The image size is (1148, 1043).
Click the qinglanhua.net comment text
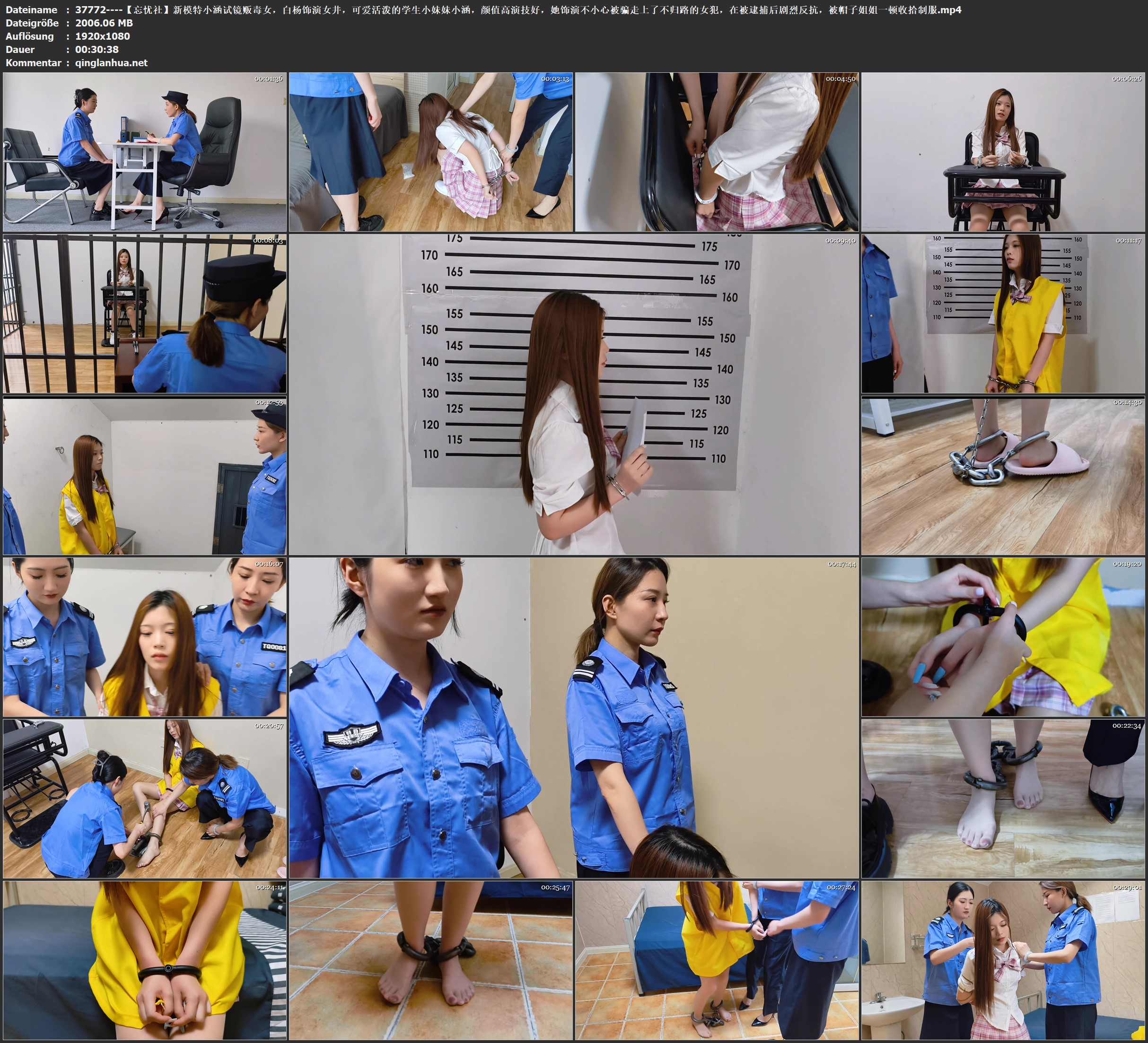click(x=111, y=62)
